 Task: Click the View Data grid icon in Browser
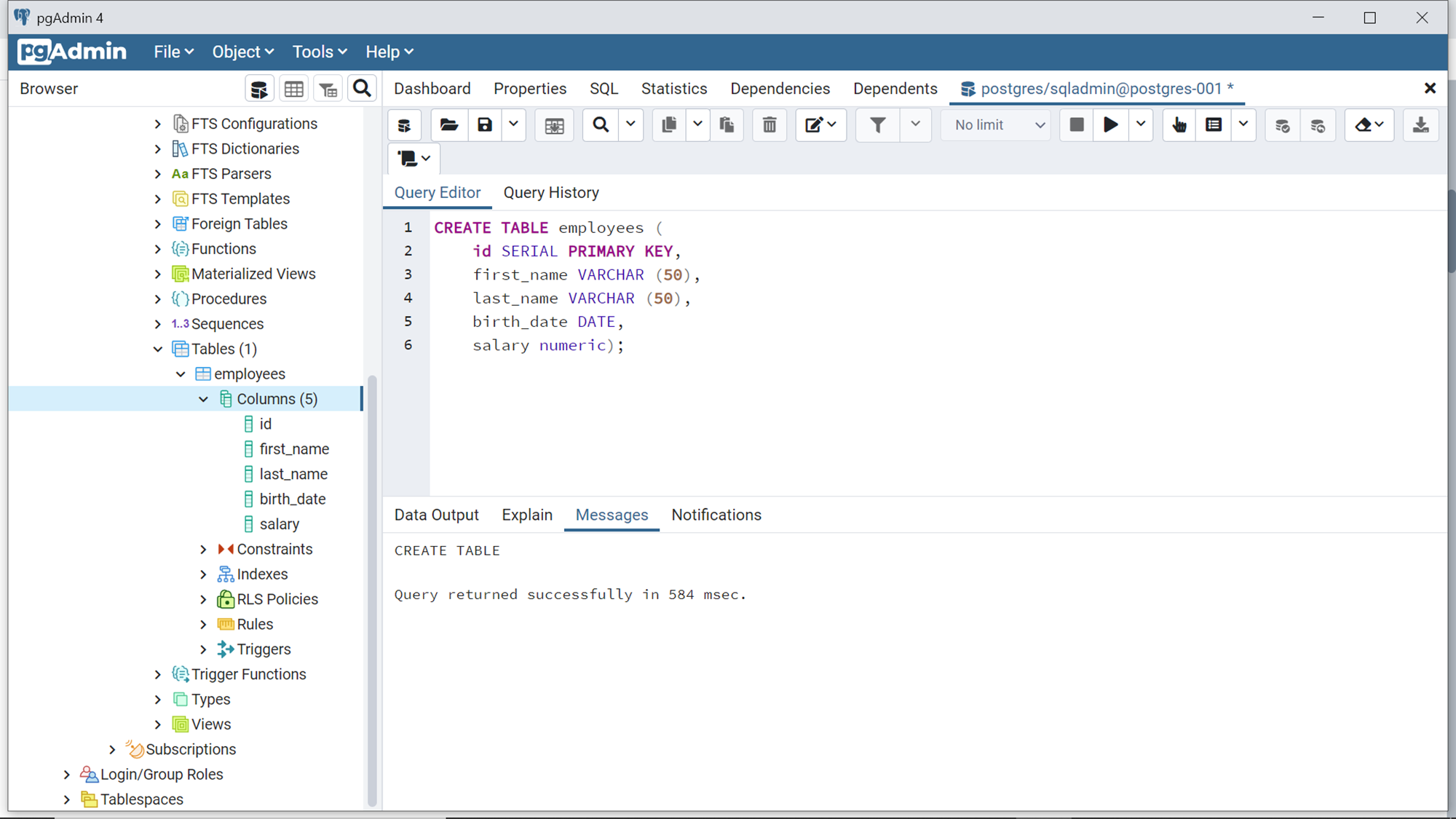point(293,89)
